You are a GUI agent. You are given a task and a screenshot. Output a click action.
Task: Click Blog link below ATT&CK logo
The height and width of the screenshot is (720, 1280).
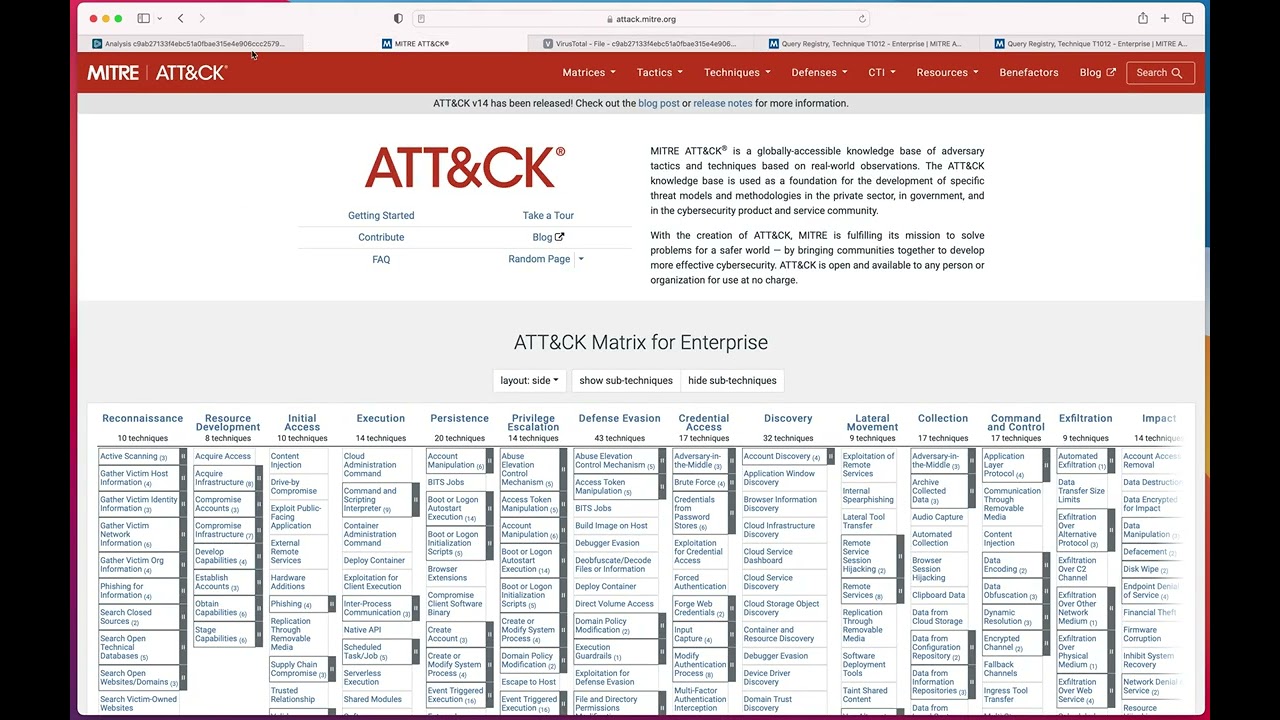point(548,237)
